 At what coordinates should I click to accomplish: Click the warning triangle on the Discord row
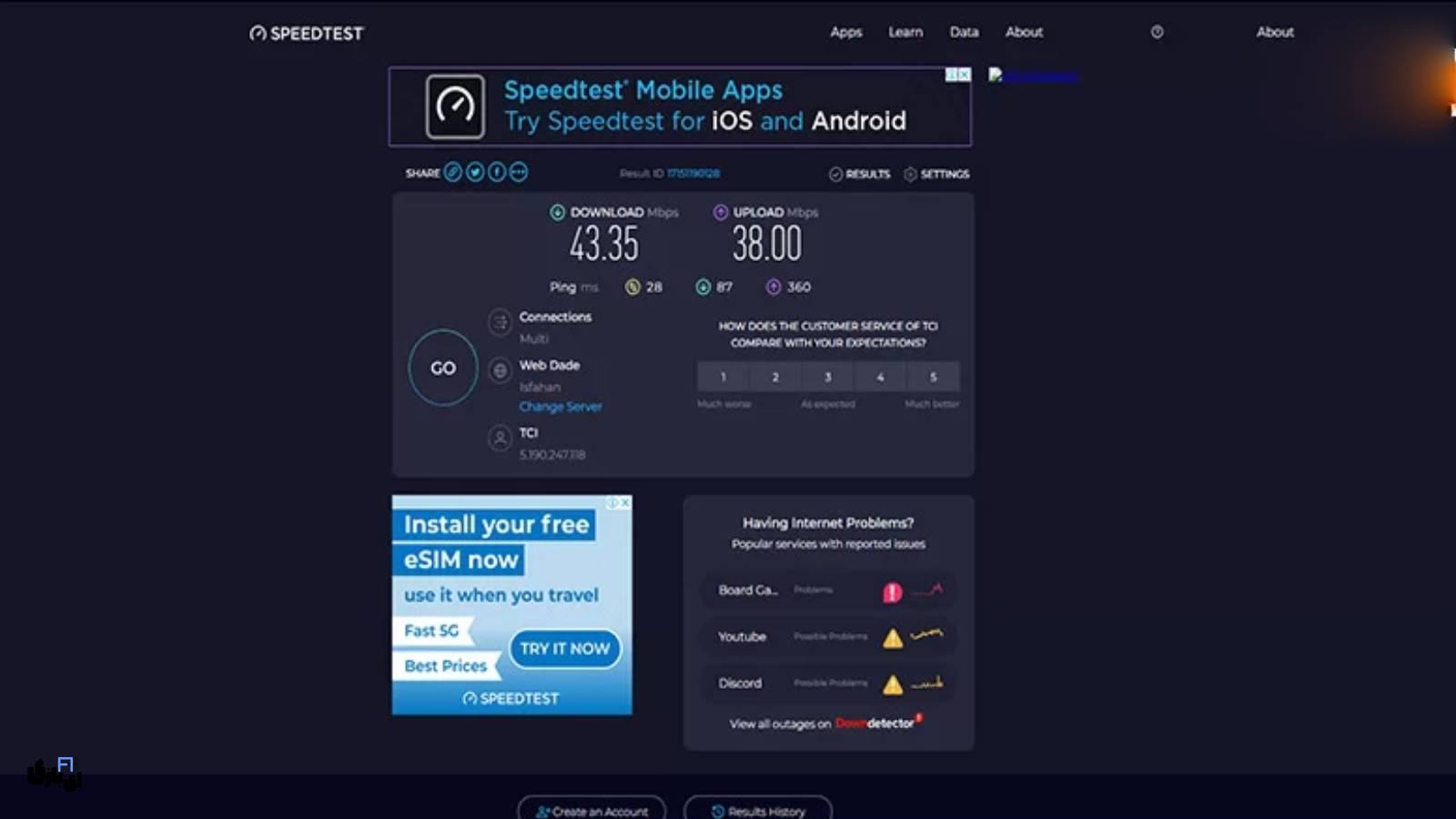click(893, 684)
